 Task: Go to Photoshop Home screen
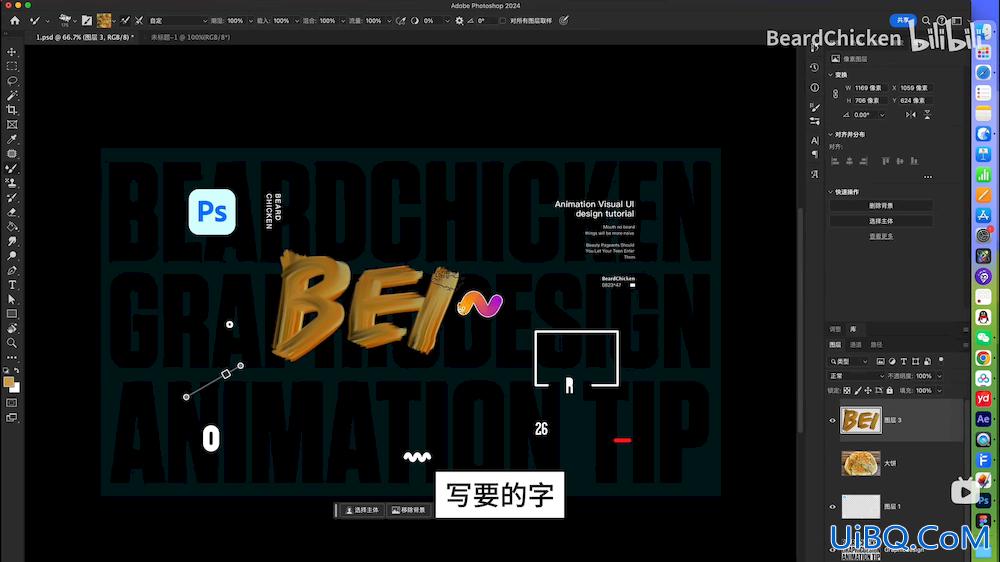(x=15, y=20)
